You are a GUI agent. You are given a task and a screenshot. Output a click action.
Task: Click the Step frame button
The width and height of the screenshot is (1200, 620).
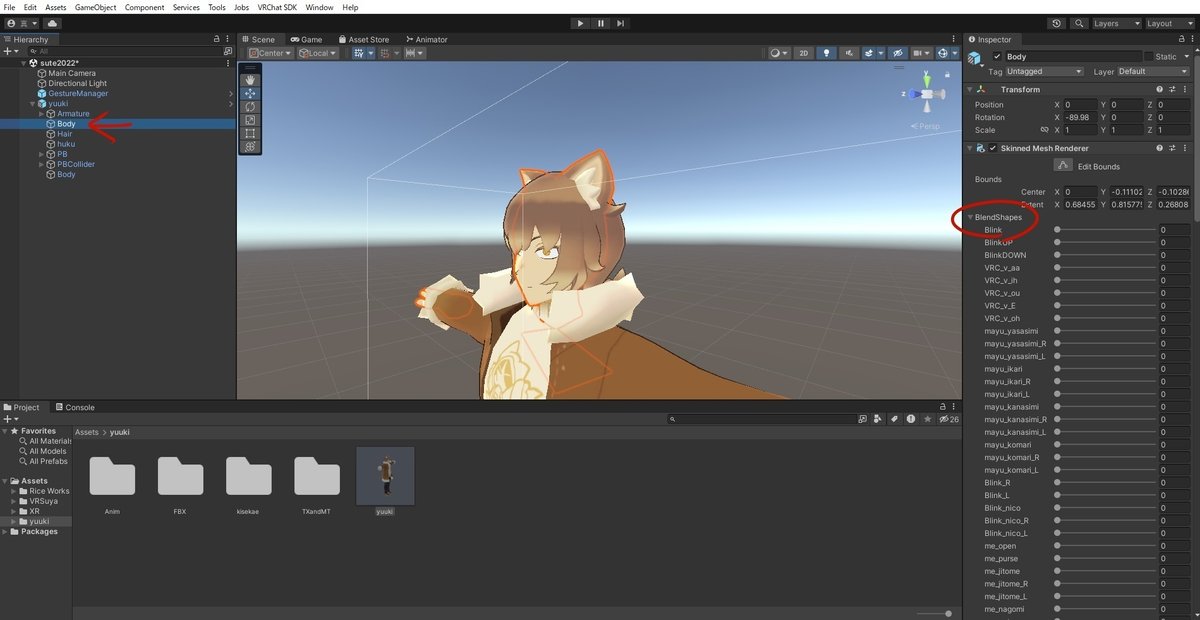[622, 23]
